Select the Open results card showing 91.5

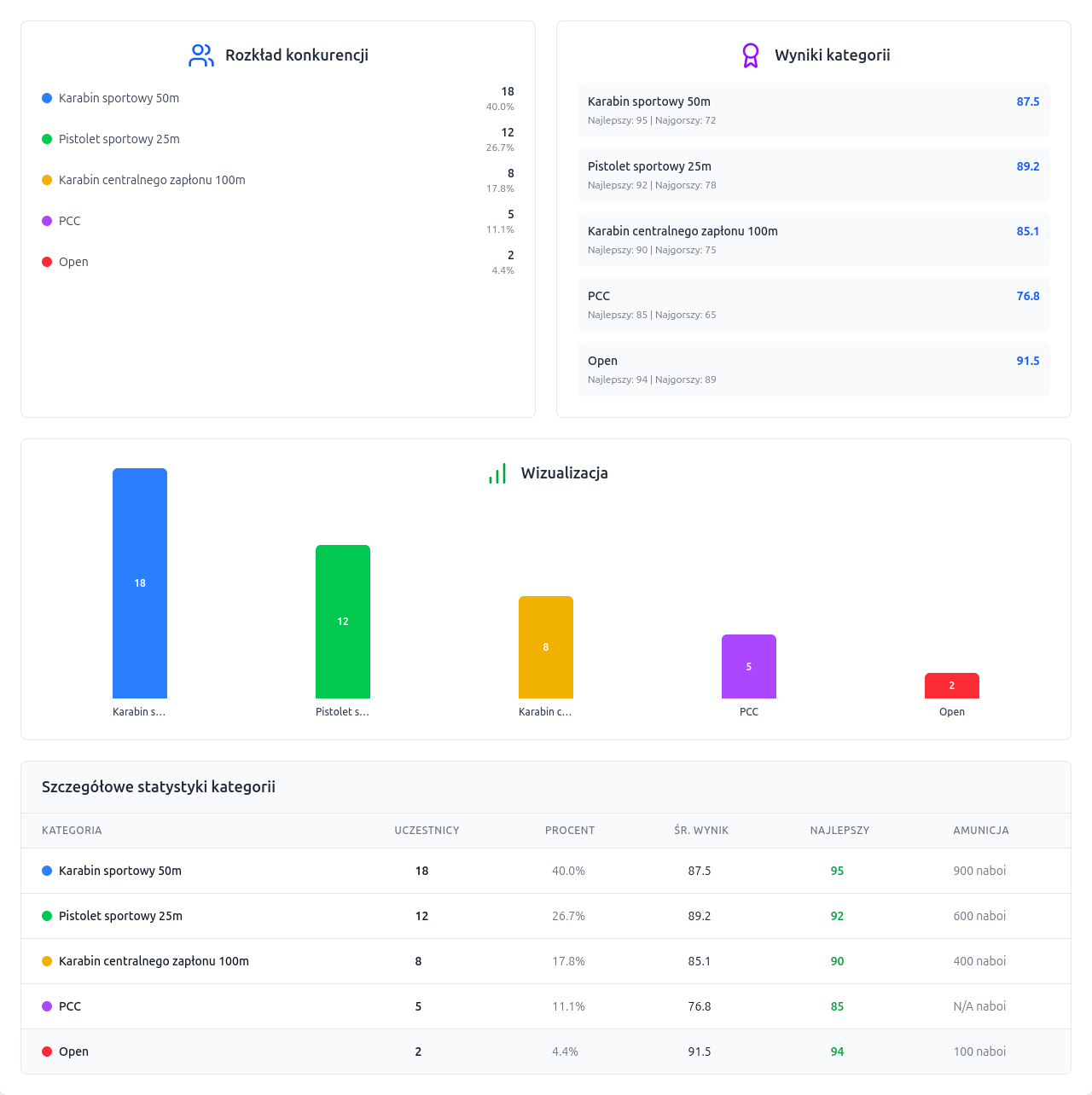point(813,369)
